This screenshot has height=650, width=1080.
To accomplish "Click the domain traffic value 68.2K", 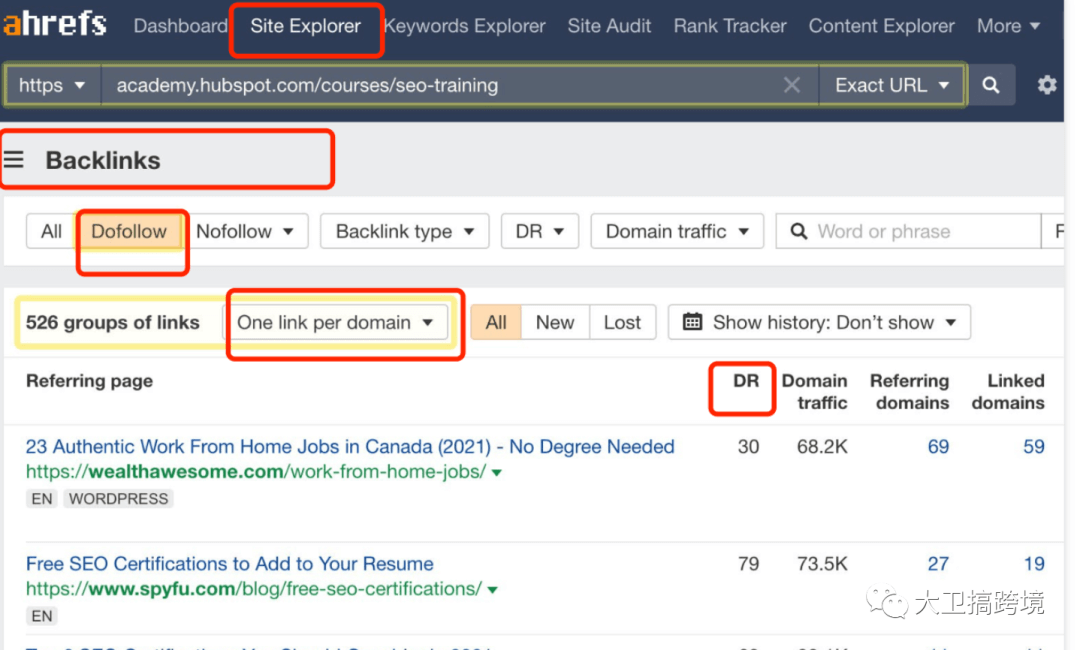I will [822, 447].
